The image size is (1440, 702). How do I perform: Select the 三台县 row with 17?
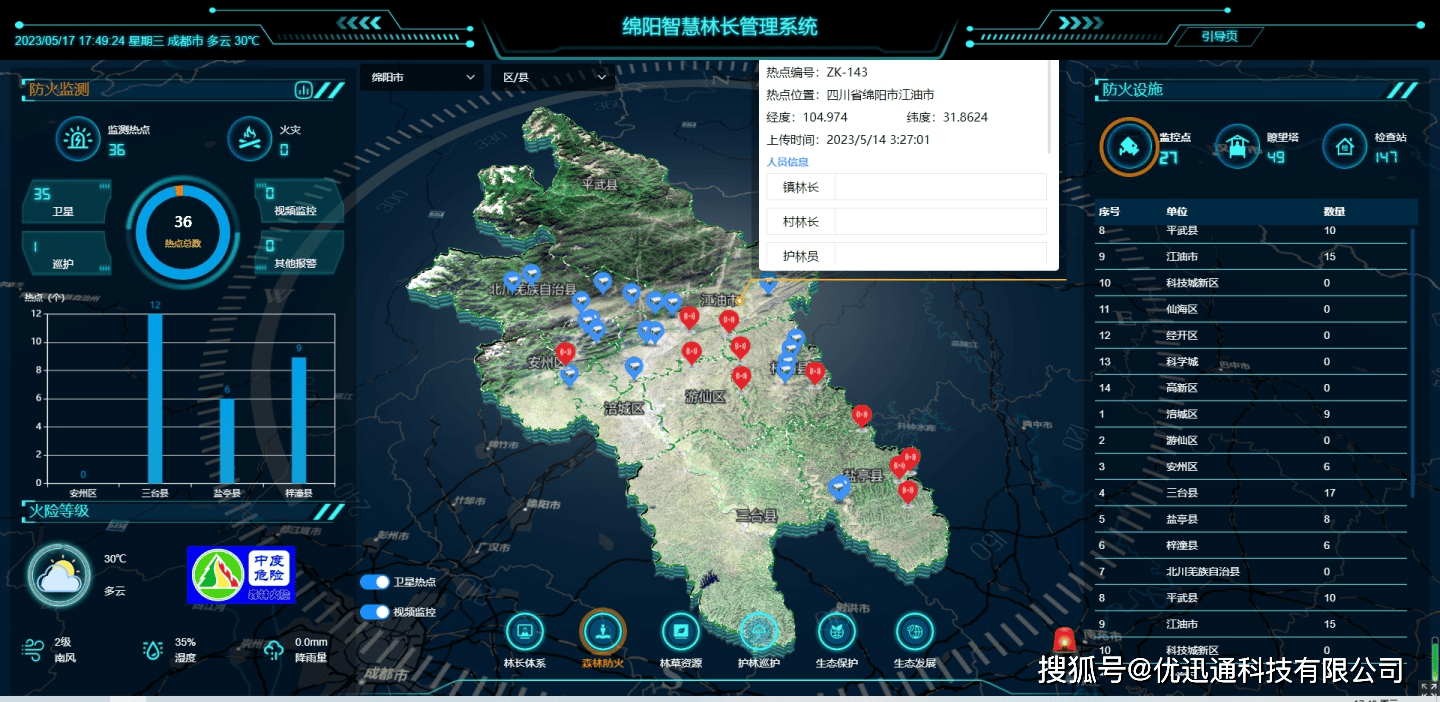pos(1252,493)
